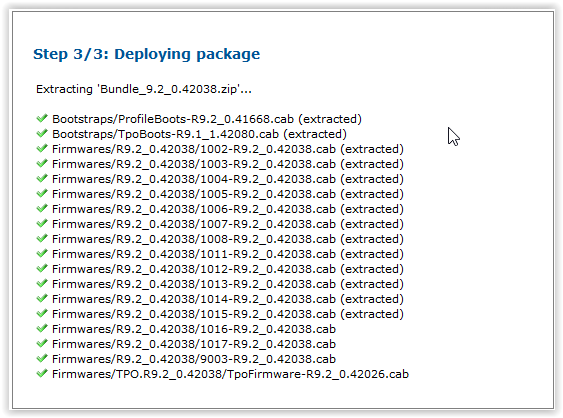Select text Bootstraps/ProfileBoots-R9.2_0.41668.cab (extracted)

[207, 119]
